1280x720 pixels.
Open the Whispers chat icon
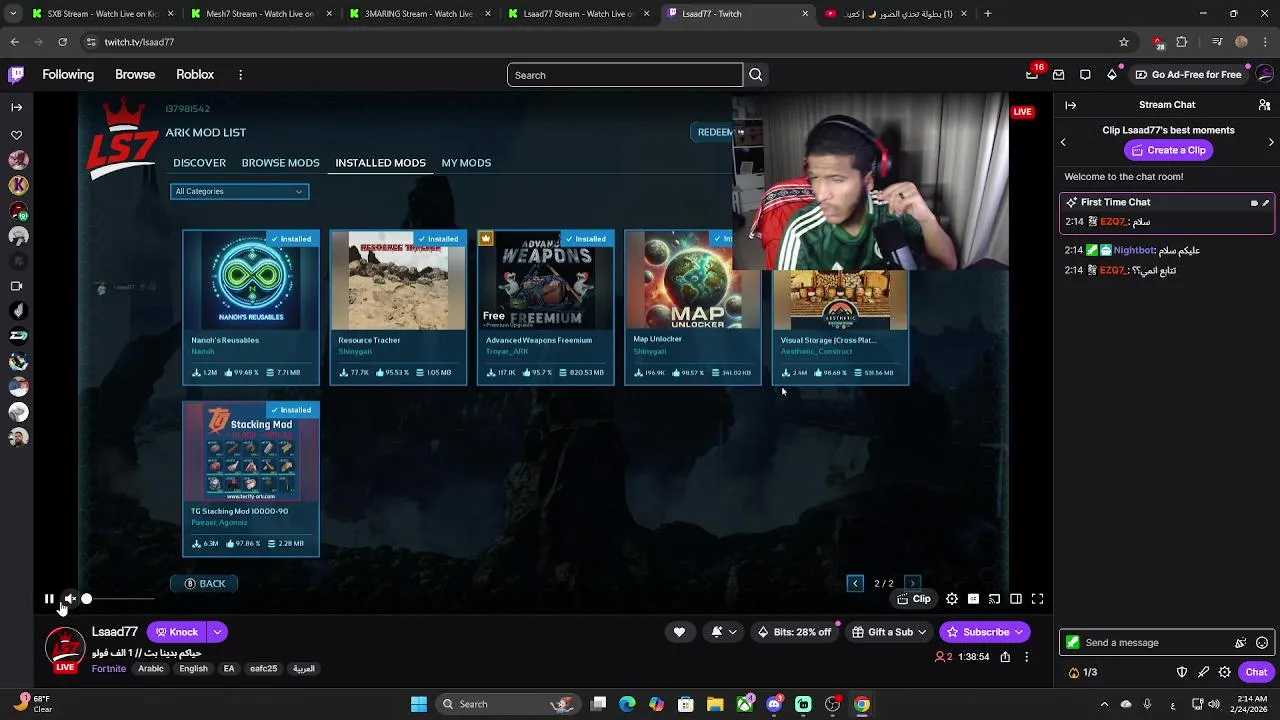pyautogui.click(x=1085, y=75)
